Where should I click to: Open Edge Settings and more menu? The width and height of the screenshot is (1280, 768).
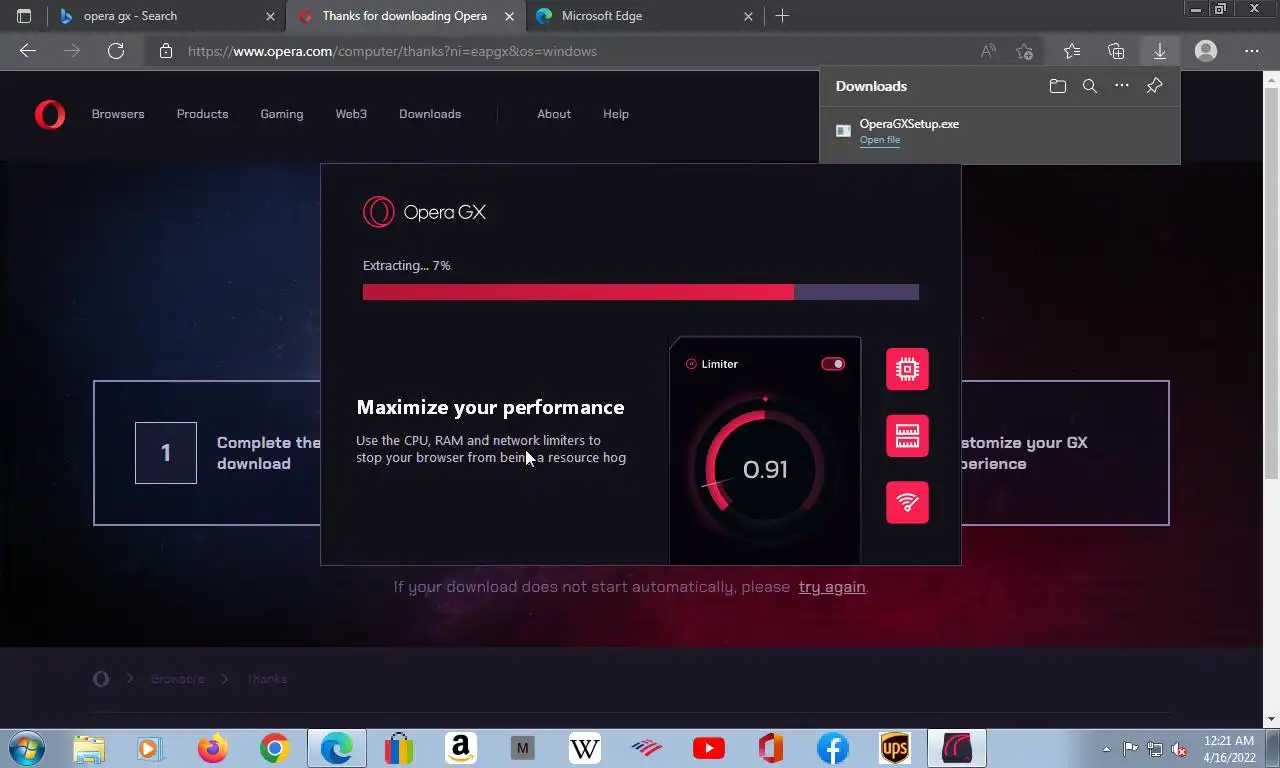tap(1252, 51)
